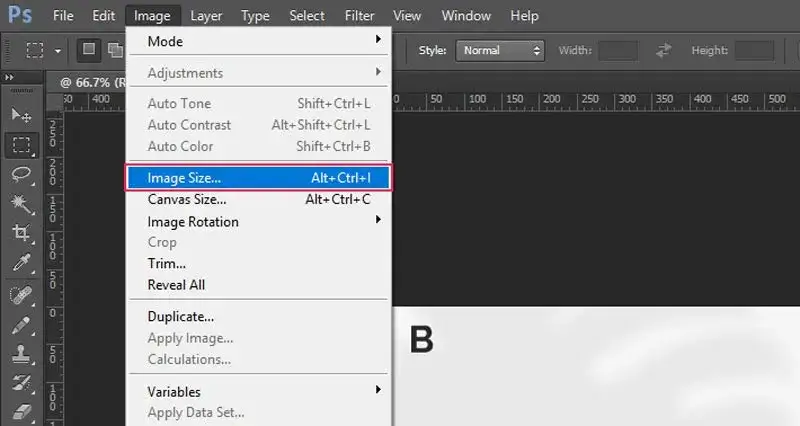Viewport: 800px width, 426px height.
Task: Open the Filter menu
Action: click(359, 16)
